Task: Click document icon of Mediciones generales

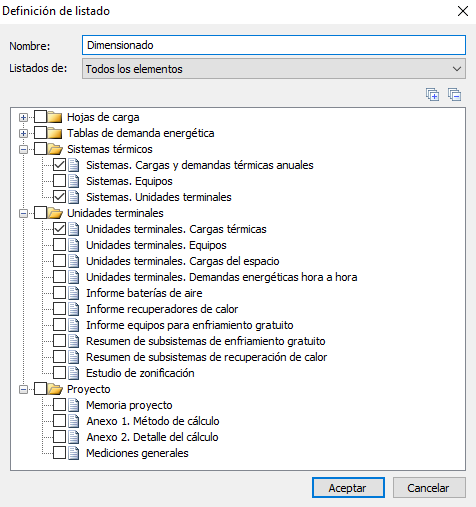Action: click(74, 453)
